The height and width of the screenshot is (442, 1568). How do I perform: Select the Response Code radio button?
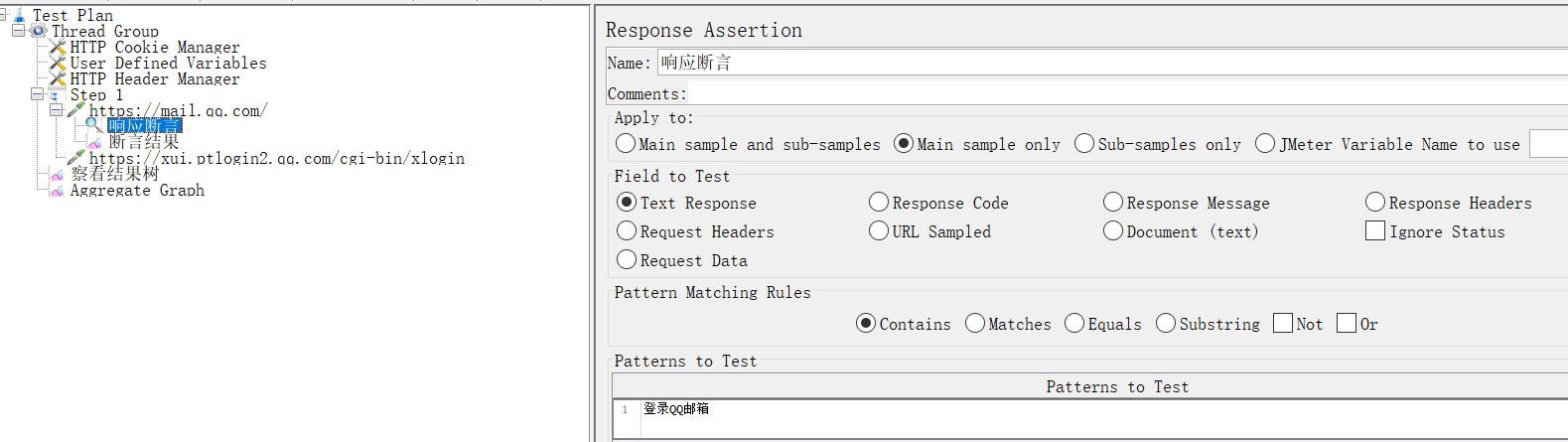click(x=879, y=203)
